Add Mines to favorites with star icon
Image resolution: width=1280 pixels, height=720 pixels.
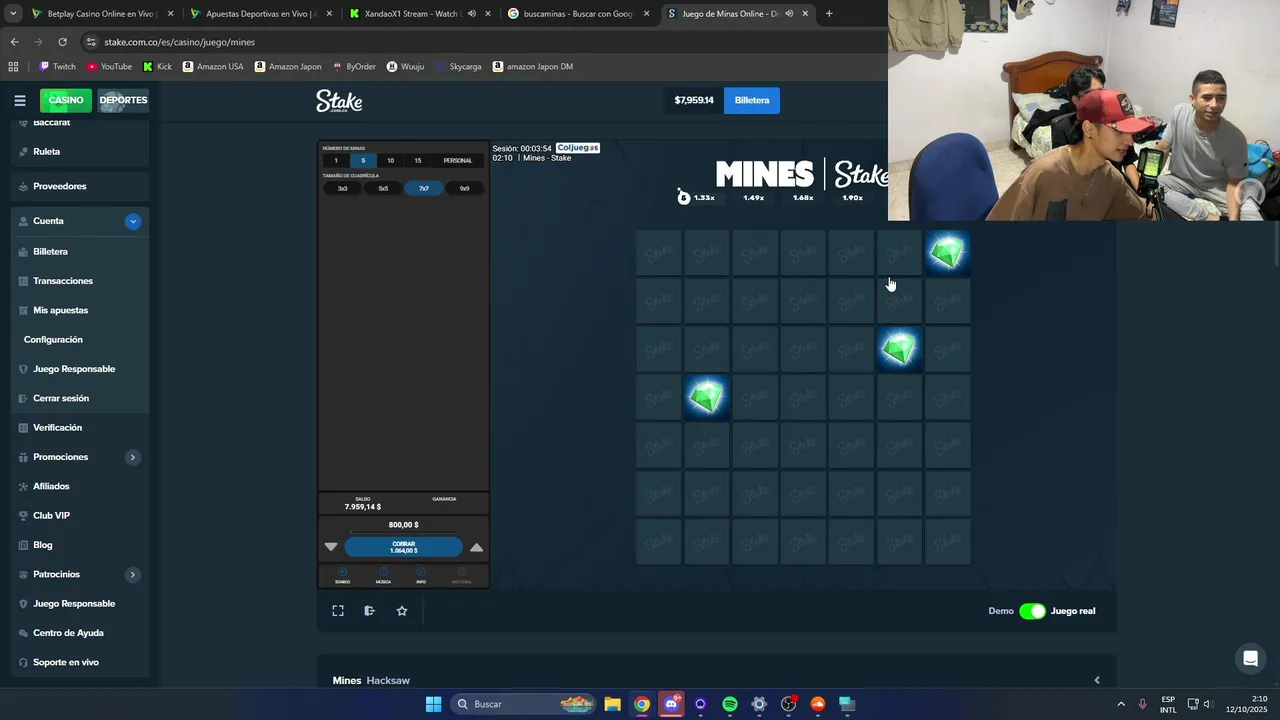(x=402, y=611)
